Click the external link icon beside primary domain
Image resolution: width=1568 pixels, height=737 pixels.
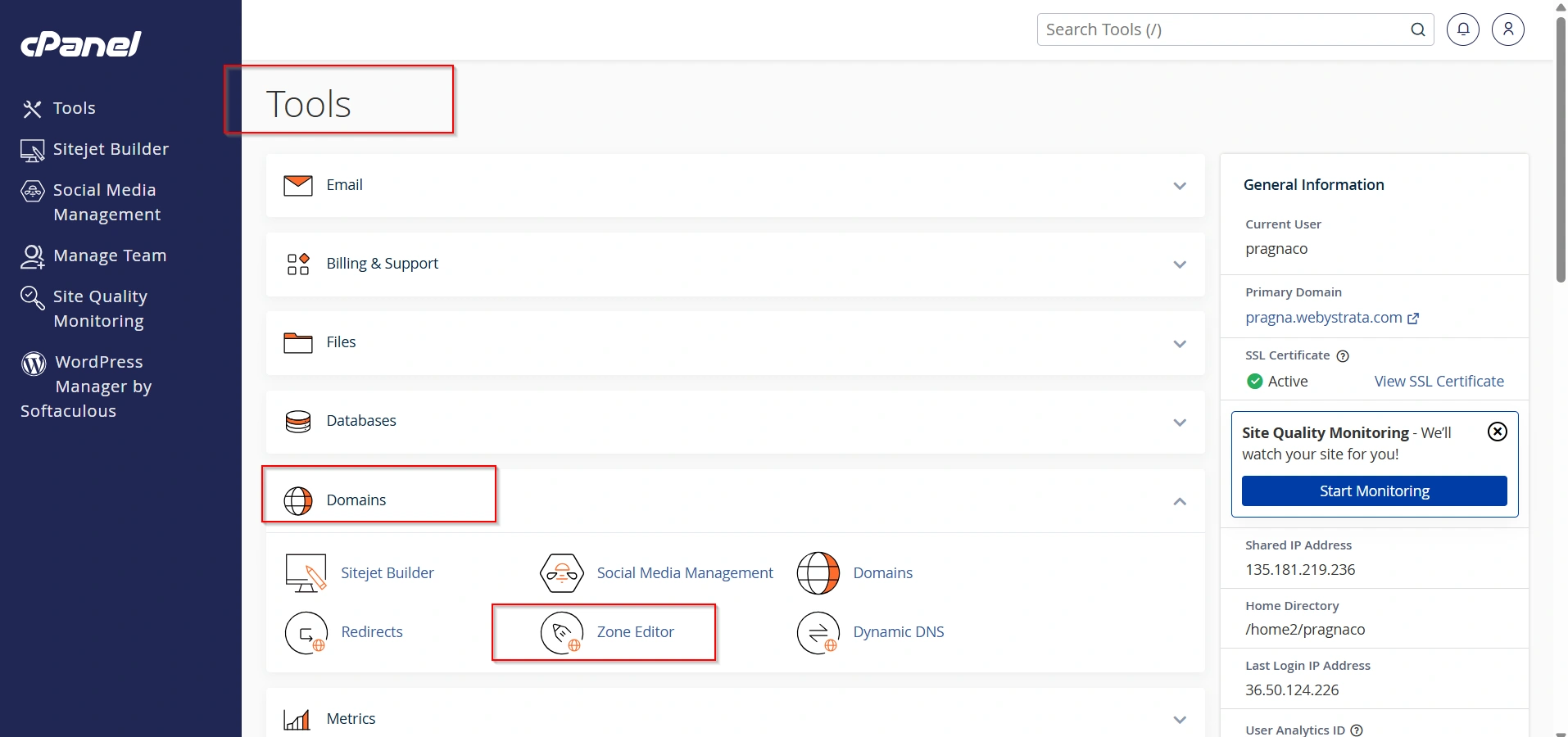tap(1413, 319)
